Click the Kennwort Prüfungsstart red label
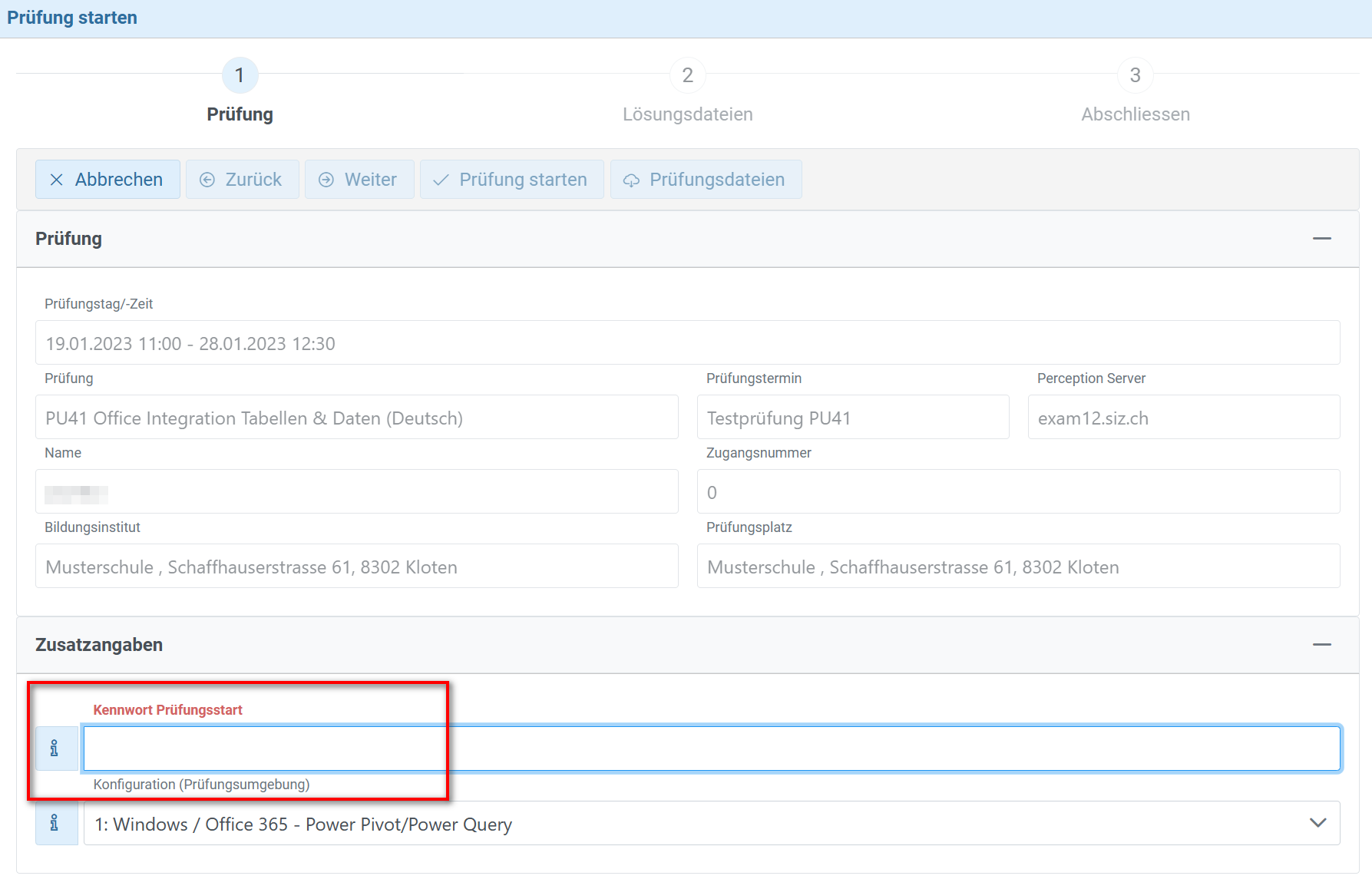The image size is (1372, 889). point(167,710)
